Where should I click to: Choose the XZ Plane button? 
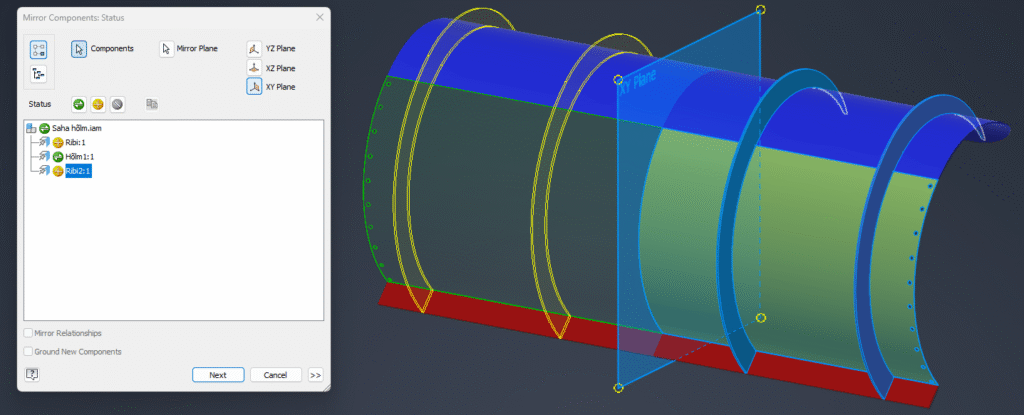tap(254, 68)
